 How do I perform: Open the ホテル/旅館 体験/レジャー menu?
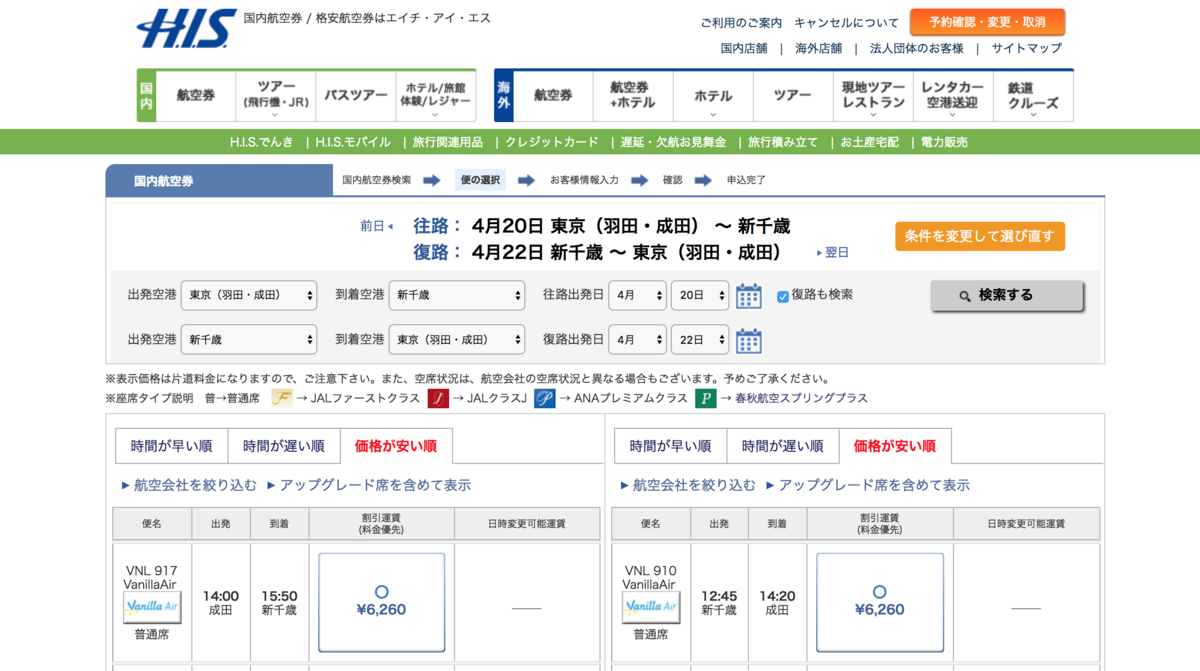coord(436,96)
